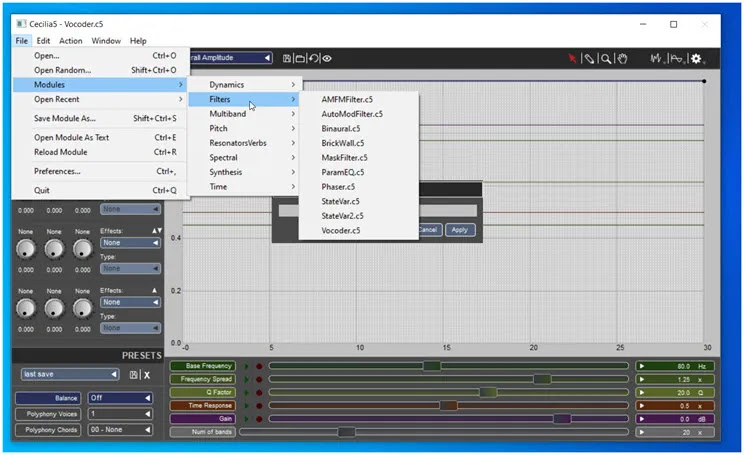
Task: Toggle red record dot for Gain
Action: tap(259, 419)
